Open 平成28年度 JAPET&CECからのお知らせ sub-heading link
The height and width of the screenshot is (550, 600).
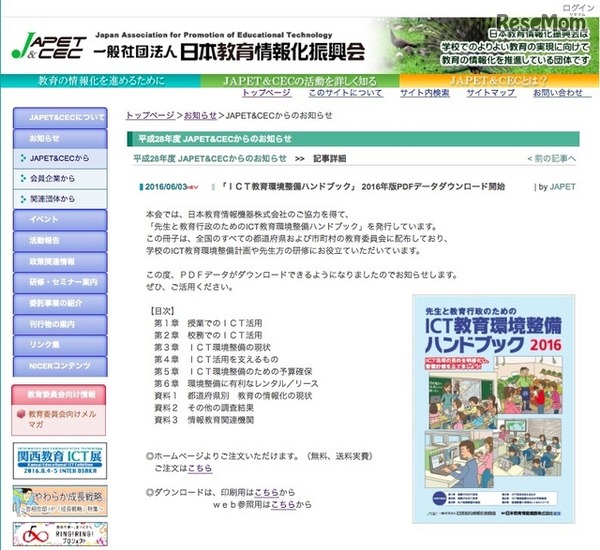pyautogui.click(x=210, y=158)
